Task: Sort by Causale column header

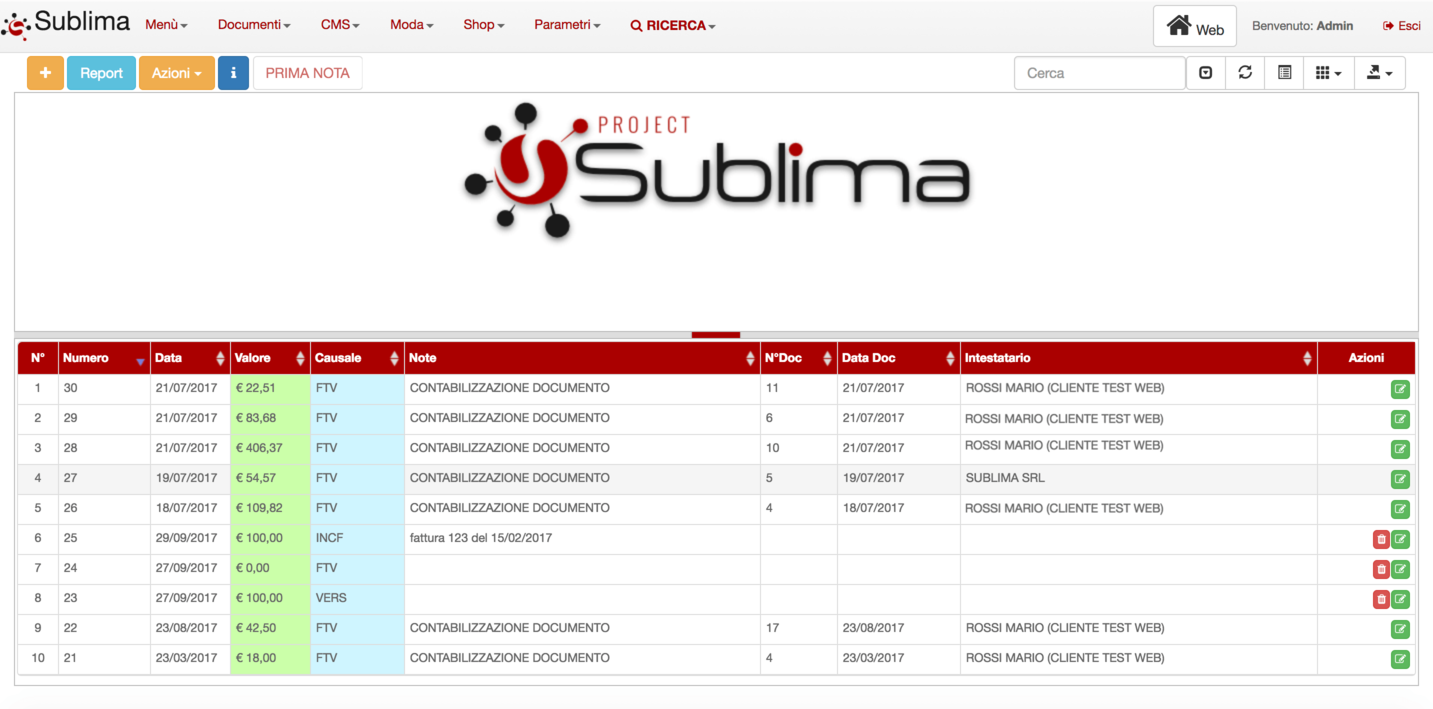Action: [357, 358]
